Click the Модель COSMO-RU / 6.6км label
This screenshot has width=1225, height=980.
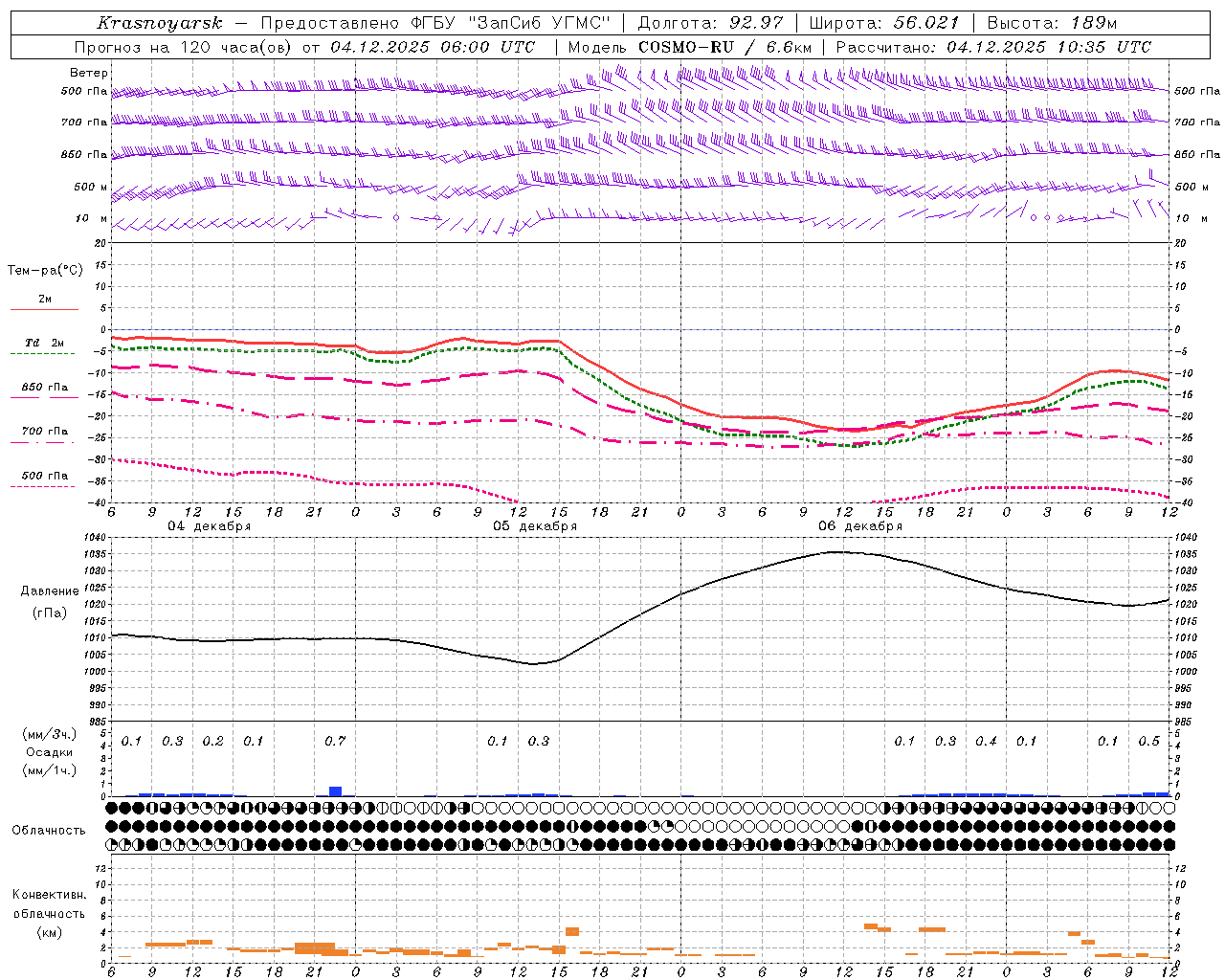[x=690, y=47]
